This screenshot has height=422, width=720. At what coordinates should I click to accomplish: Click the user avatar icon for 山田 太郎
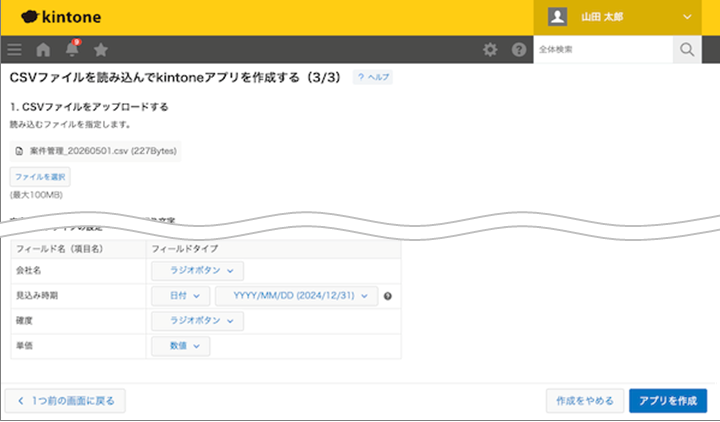(x=557, y=17)
